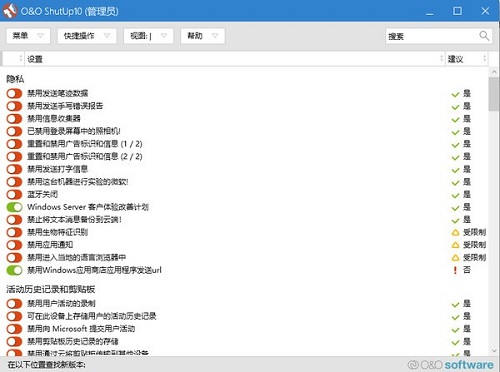500x372 pixels.
Task: Sort by the 设置 column header
Action: pyautogui.click(x=235, y=59)
